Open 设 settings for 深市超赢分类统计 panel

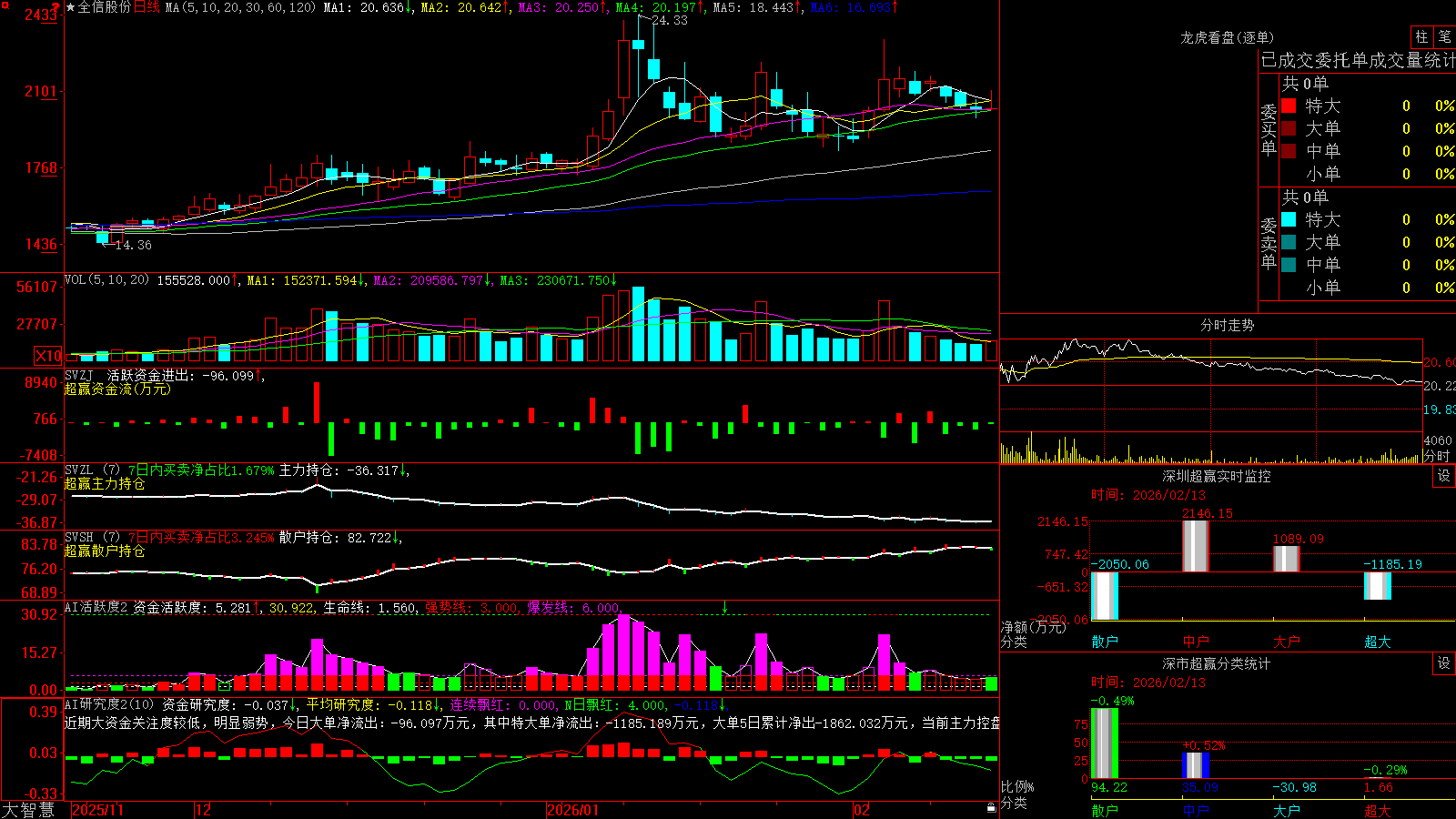(x=1444, y=663)
